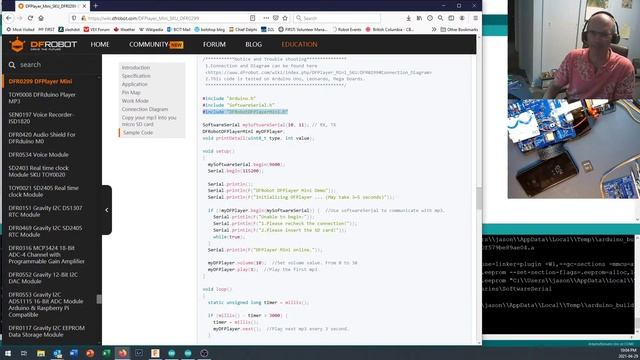Open the FORUM menu item

214,44
